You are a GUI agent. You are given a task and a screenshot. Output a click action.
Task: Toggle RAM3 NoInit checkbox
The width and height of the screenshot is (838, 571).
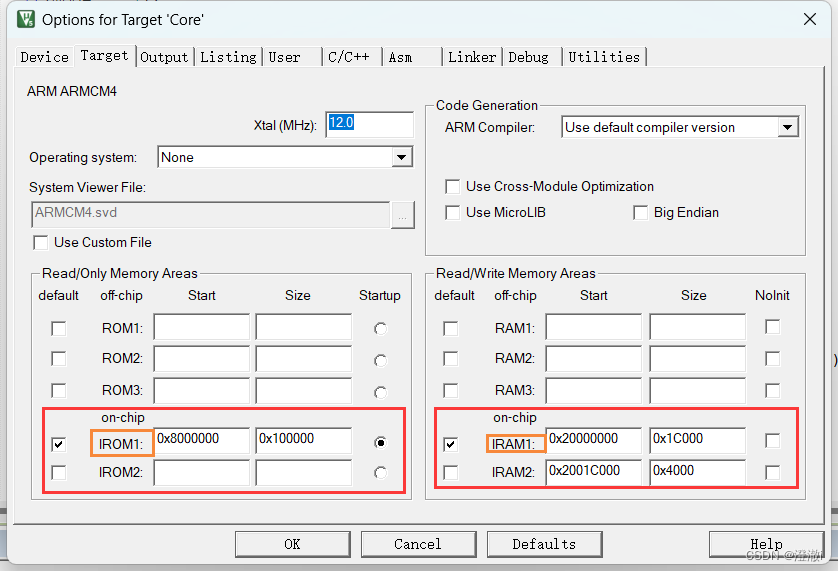click(772, 391)
